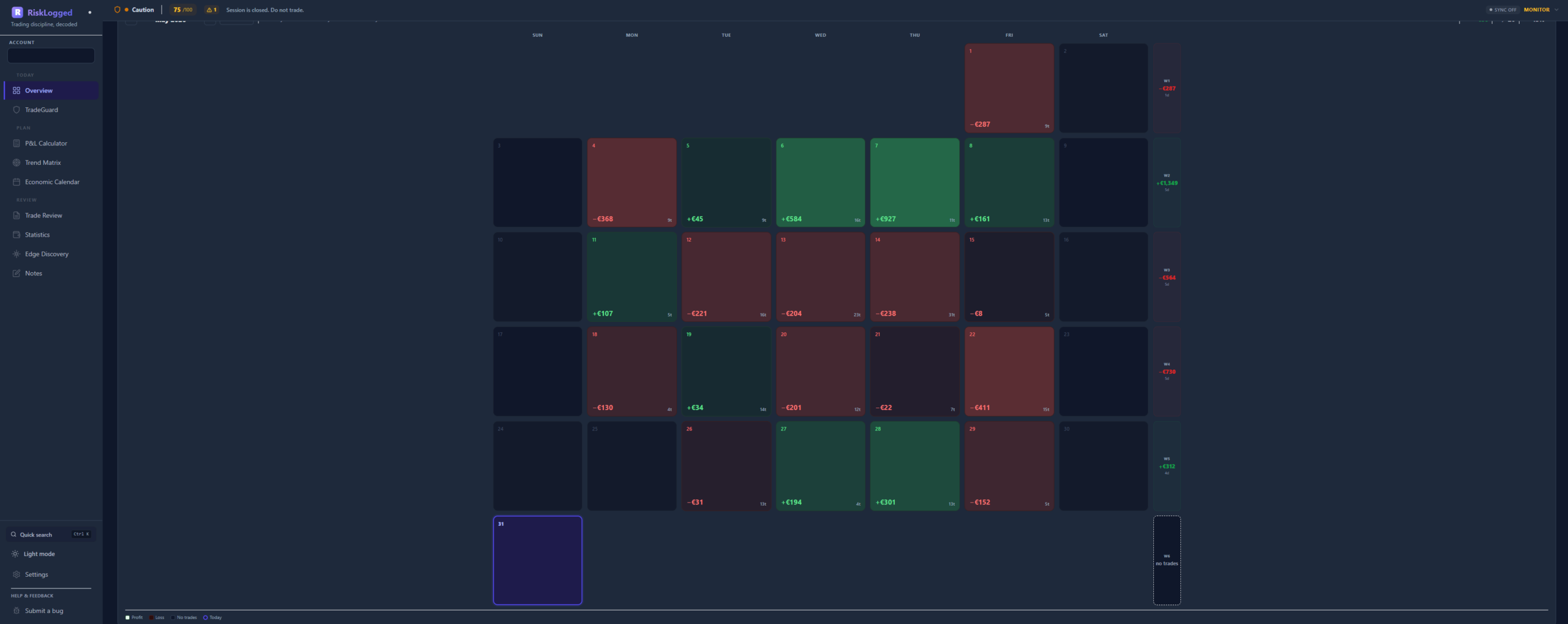Open May 11 cell with +€107
Viewport: 1568px width, 624px height.
(632, 276)
